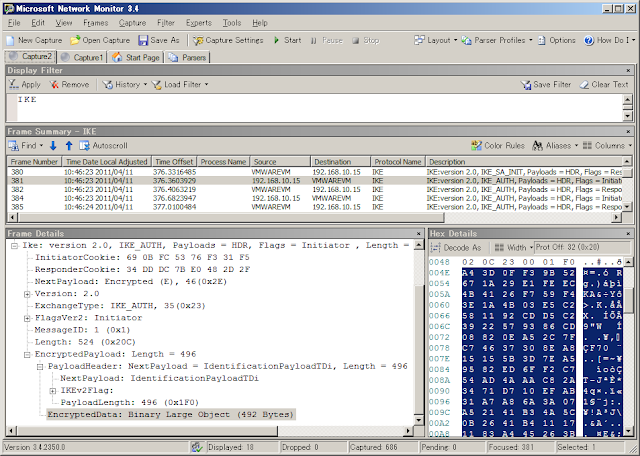Open Color Rules

coord(498,146)
